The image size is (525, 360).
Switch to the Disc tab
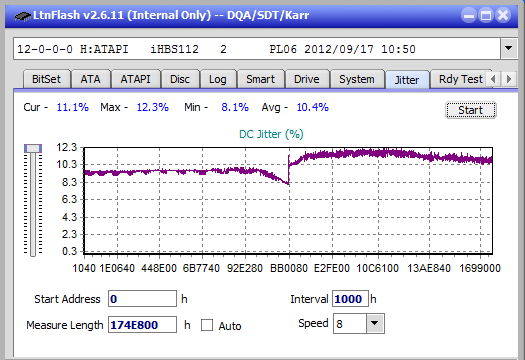180,79
